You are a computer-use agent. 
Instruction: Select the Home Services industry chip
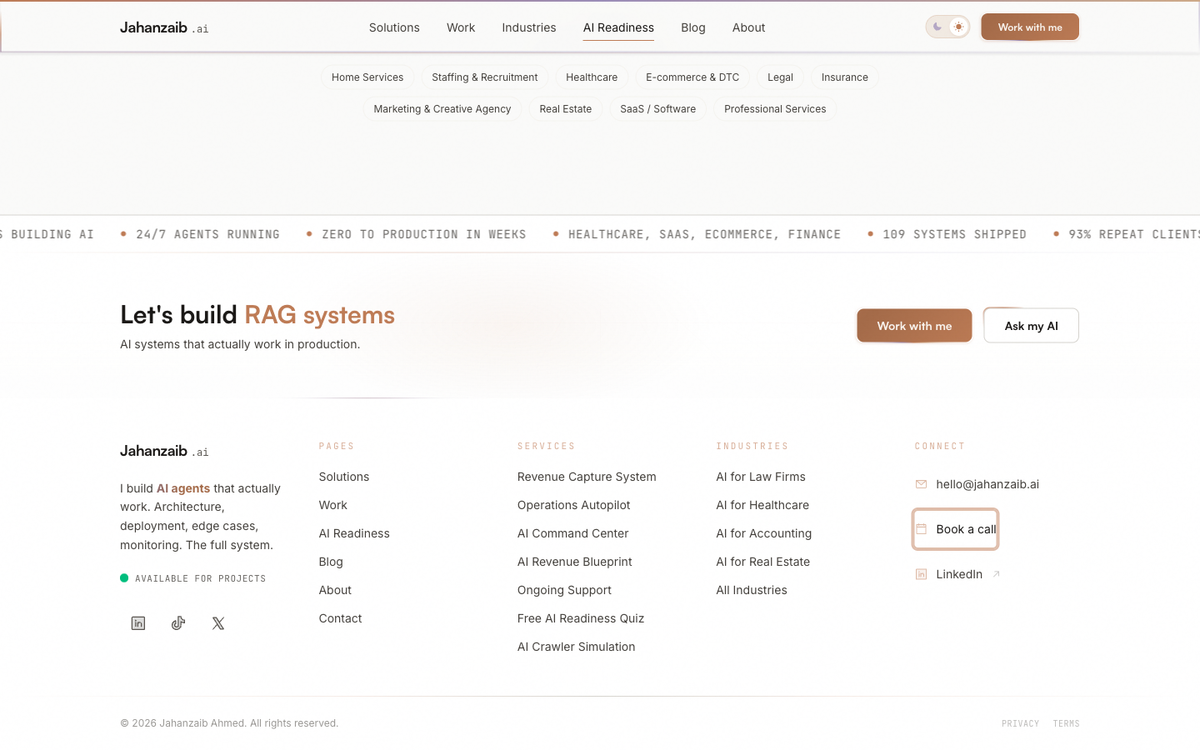tap(367, 77)
